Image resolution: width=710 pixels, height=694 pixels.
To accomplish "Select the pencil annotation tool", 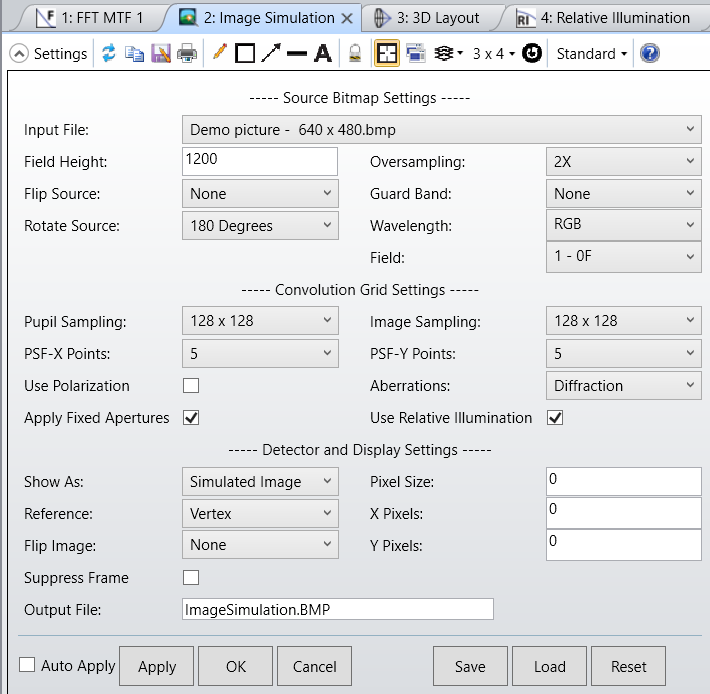I will tap(220, 53).
